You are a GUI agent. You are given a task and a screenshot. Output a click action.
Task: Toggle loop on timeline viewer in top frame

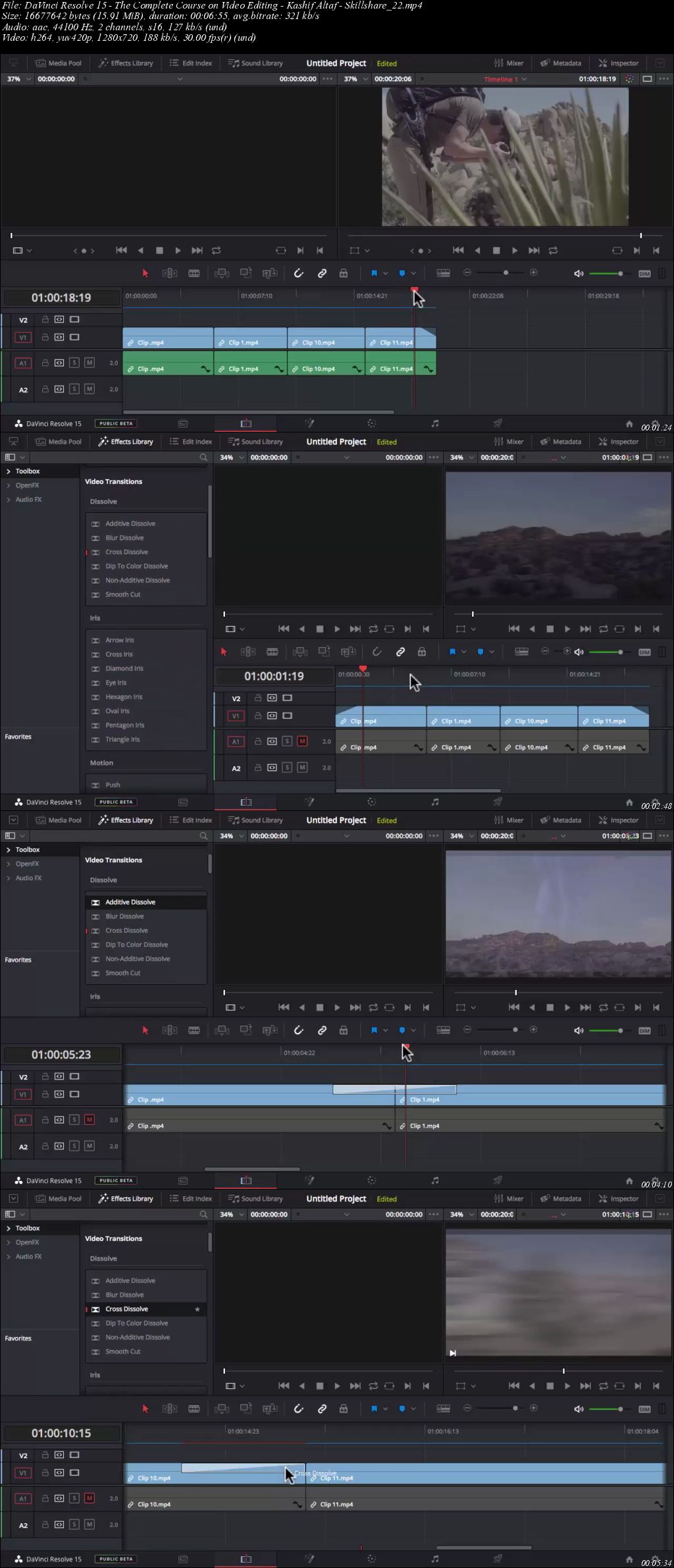(553, 250)
